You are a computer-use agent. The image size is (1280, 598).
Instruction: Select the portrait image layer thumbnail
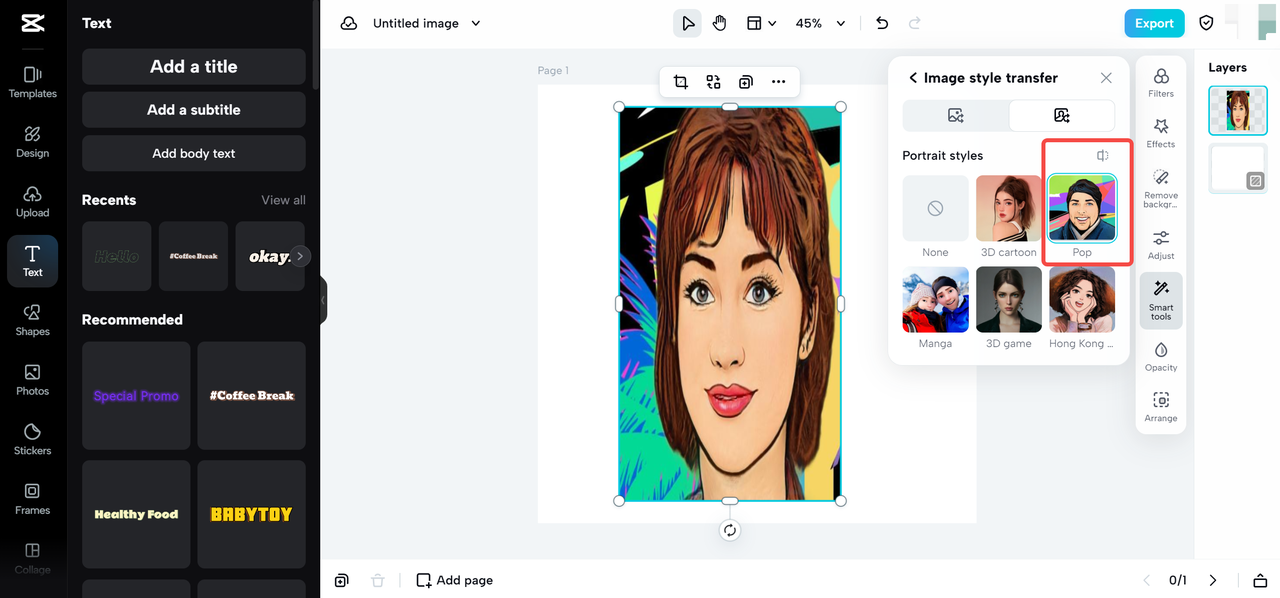click(x=1238, y=110)
